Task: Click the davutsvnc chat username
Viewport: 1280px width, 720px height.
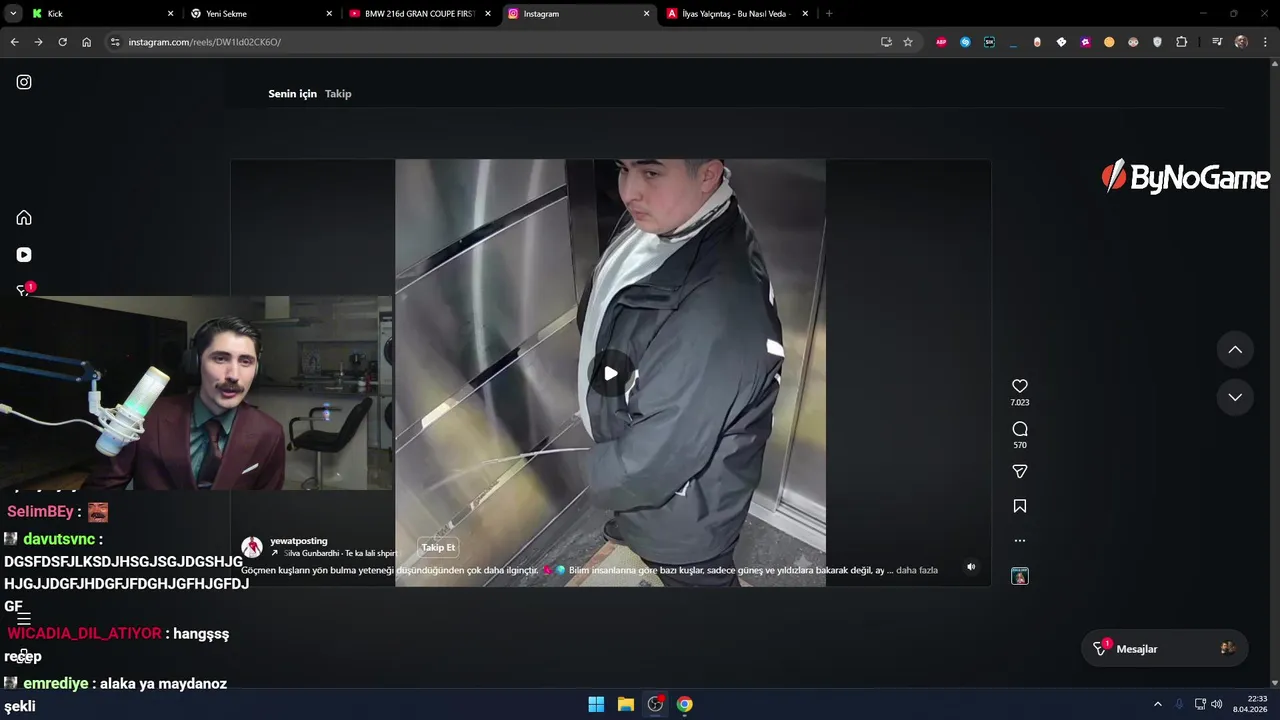Action: pyautogui.click(x=59, y=539)
